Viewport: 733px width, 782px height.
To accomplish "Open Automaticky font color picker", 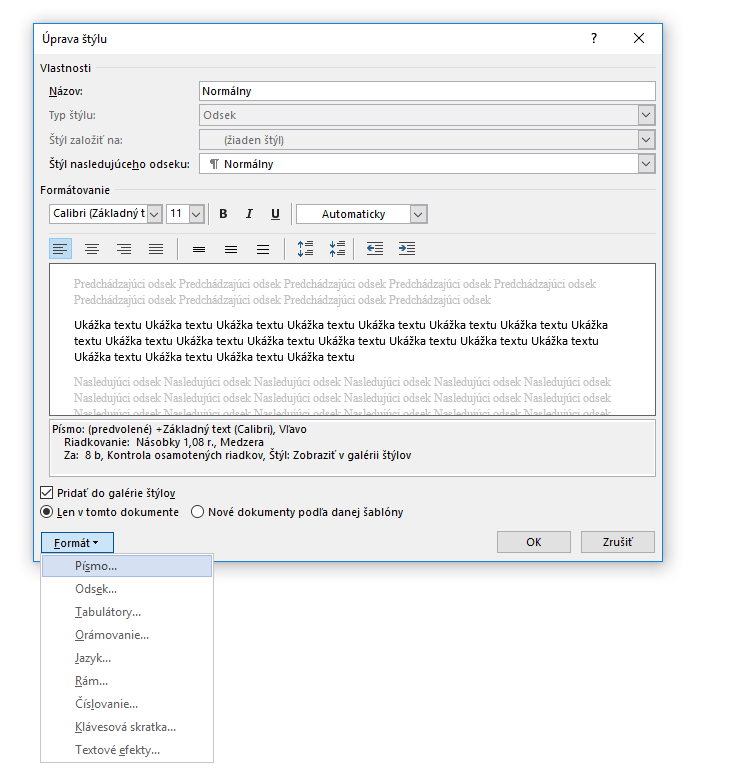I will tap(362, 214).
